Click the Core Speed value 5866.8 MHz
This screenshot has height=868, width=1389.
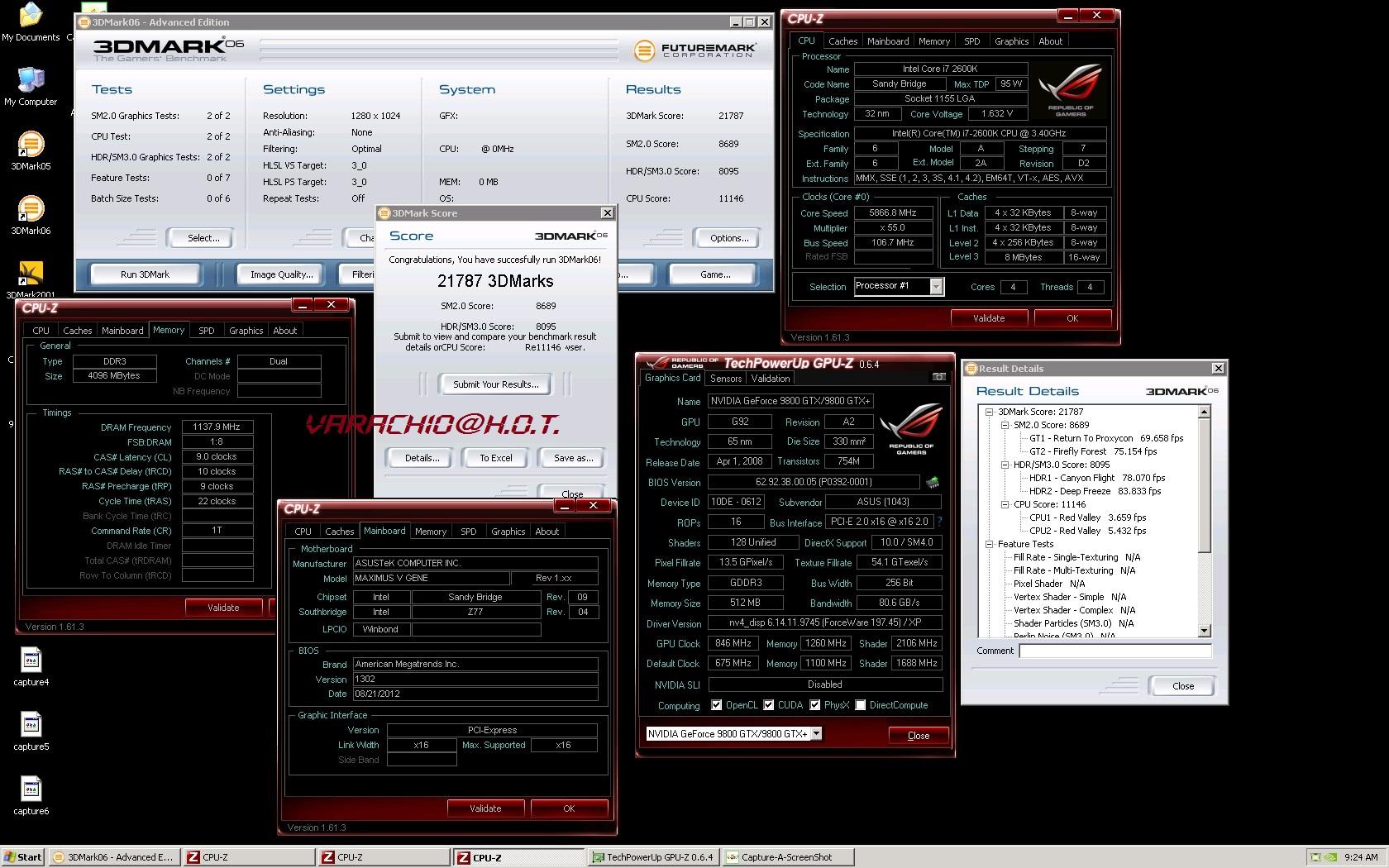coord(893,212)
